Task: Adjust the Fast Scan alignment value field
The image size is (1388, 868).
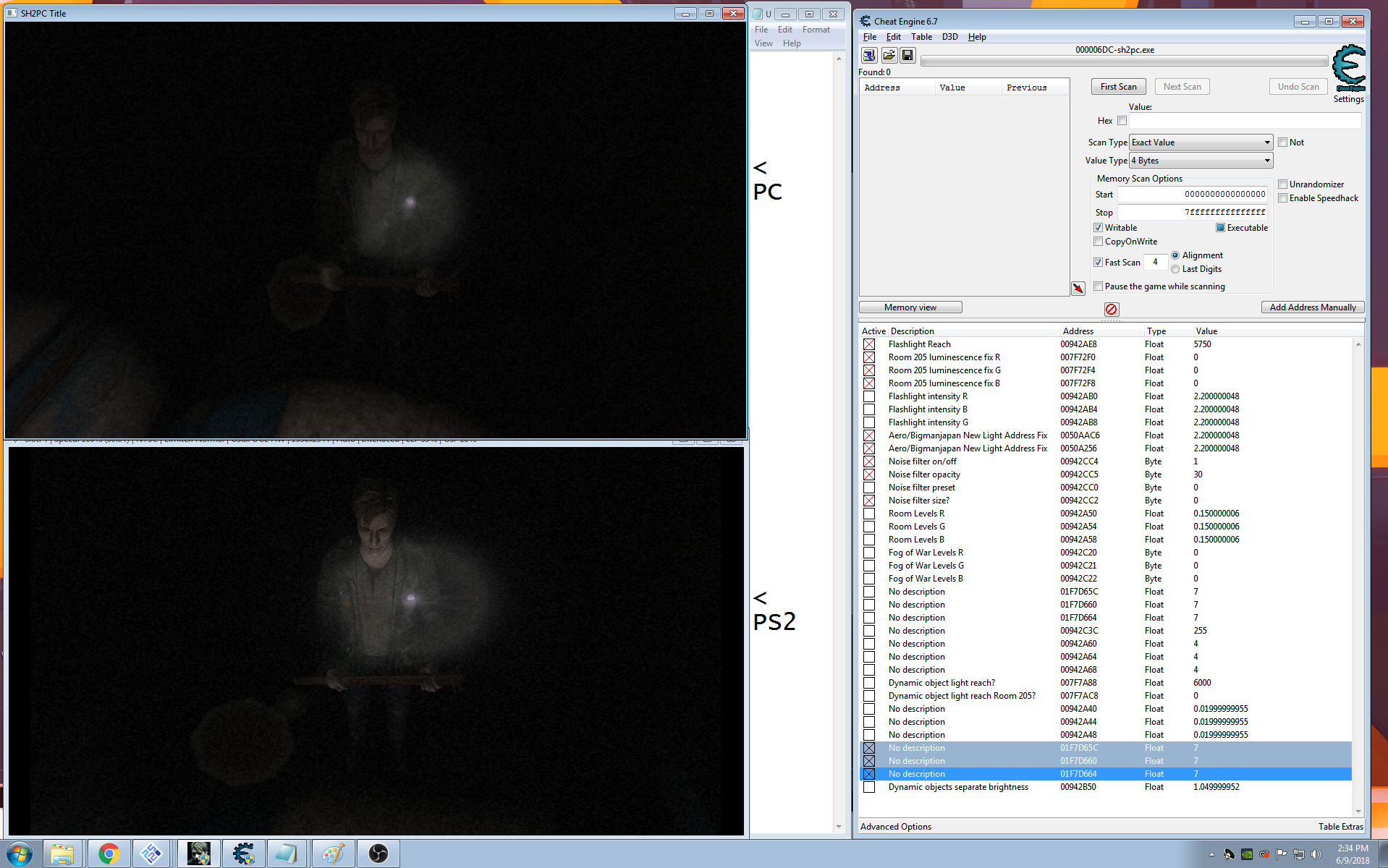Action: (1155, 262)
